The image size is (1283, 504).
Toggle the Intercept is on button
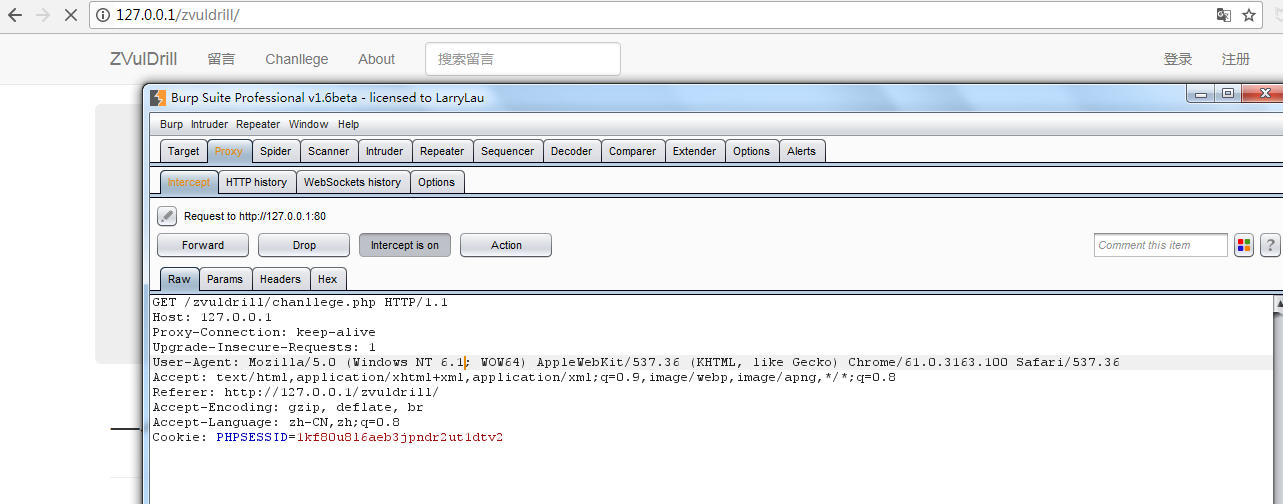tap(405, 245)
